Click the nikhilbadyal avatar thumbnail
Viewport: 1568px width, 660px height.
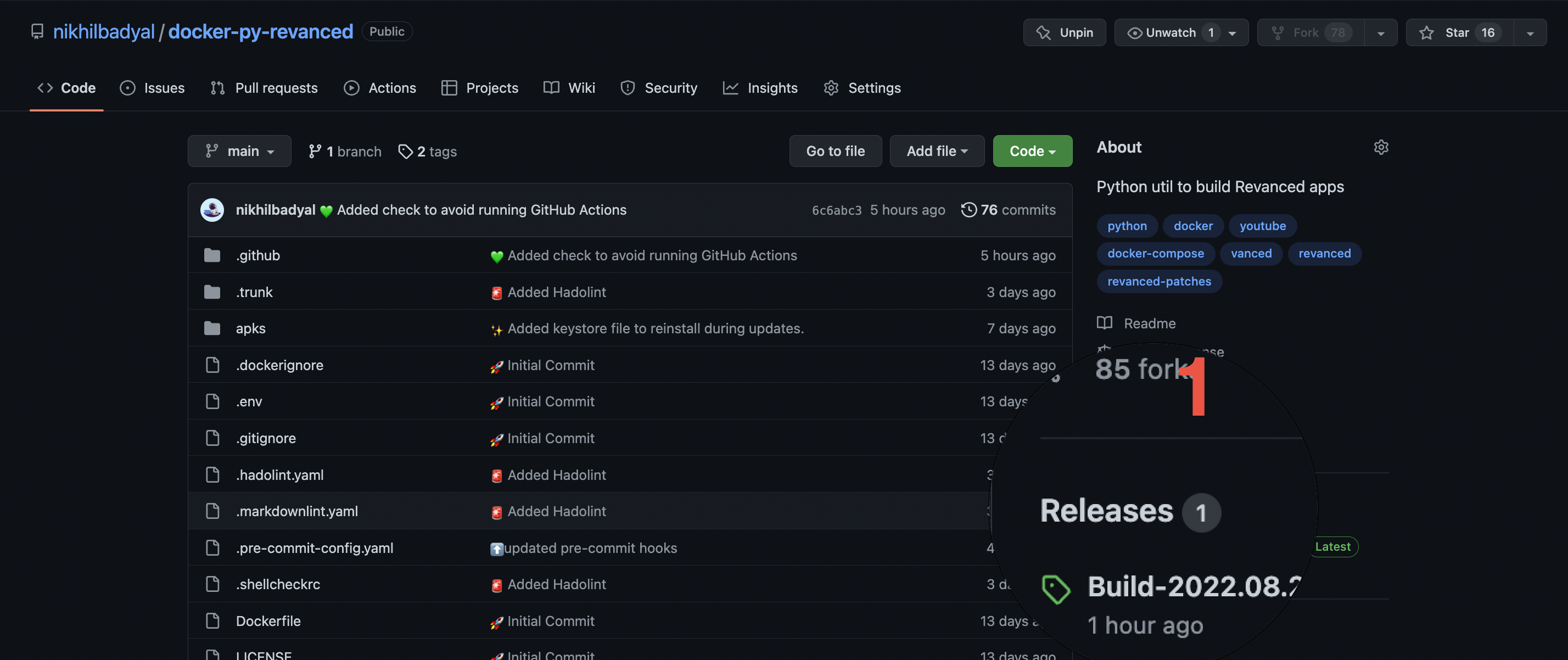tap(212, 209)
